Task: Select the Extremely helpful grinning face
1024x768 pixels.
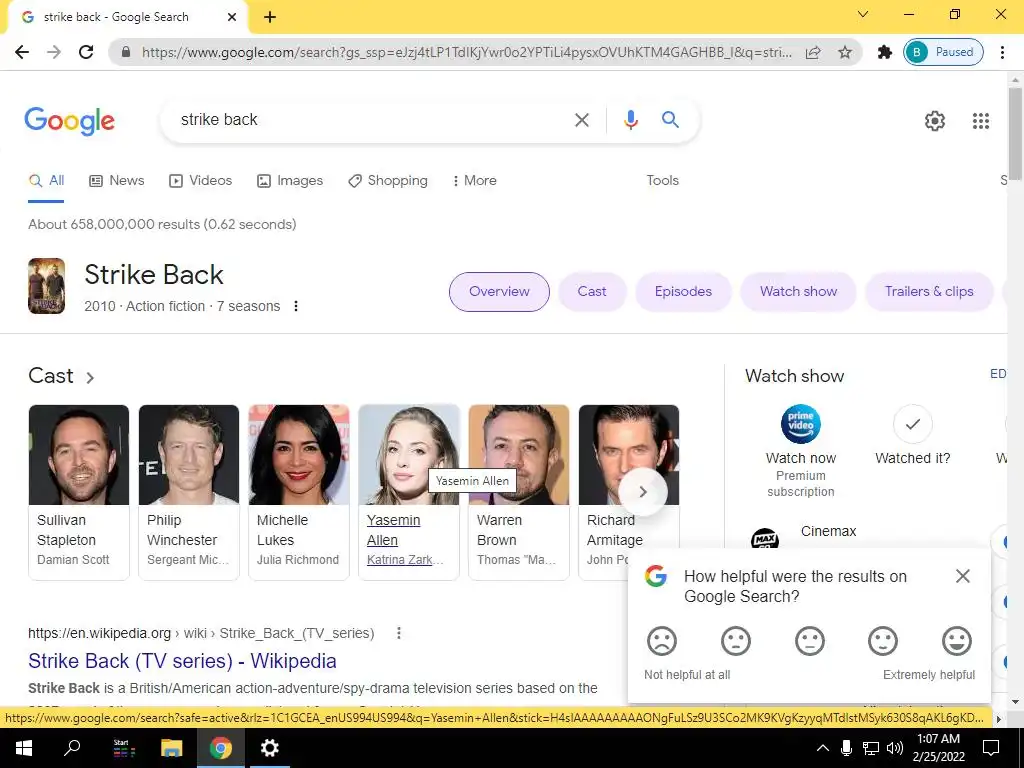Action: (x=957, y=641)
